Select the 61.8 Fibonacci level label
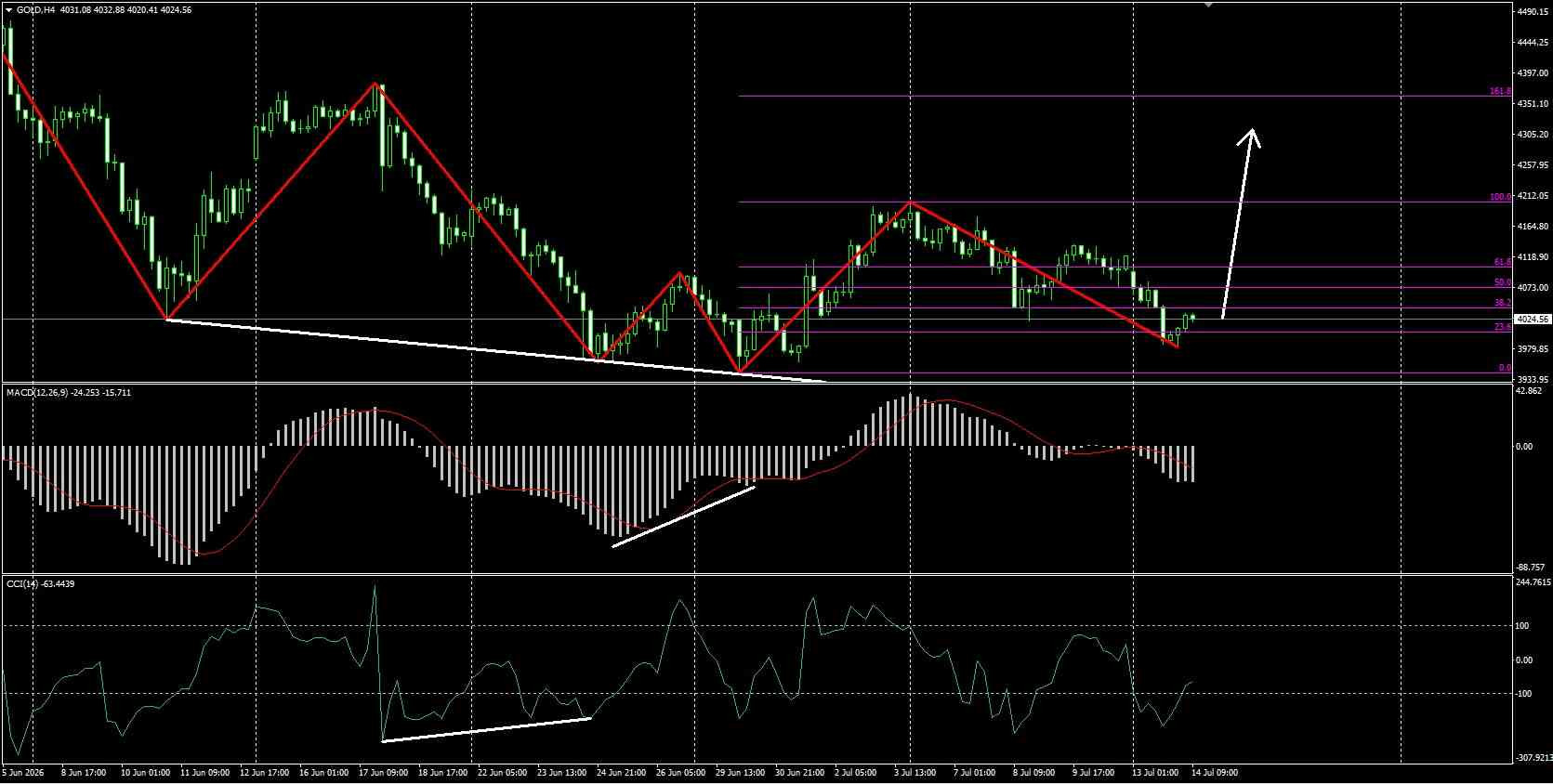The height and width of the screenshot is (784, 1553). pyautogui.click(x=1503, y=263)
